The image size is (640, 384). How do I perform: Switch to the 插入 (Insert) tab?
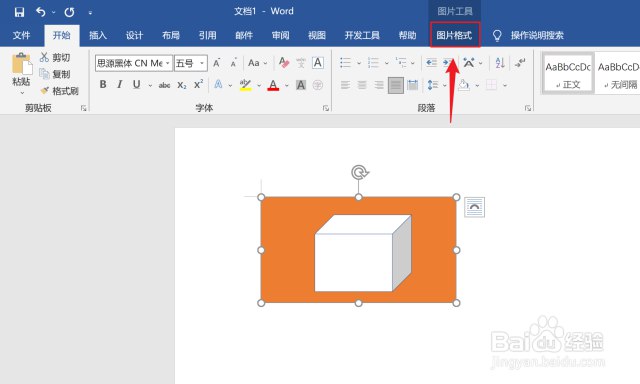tap(98, 36)
